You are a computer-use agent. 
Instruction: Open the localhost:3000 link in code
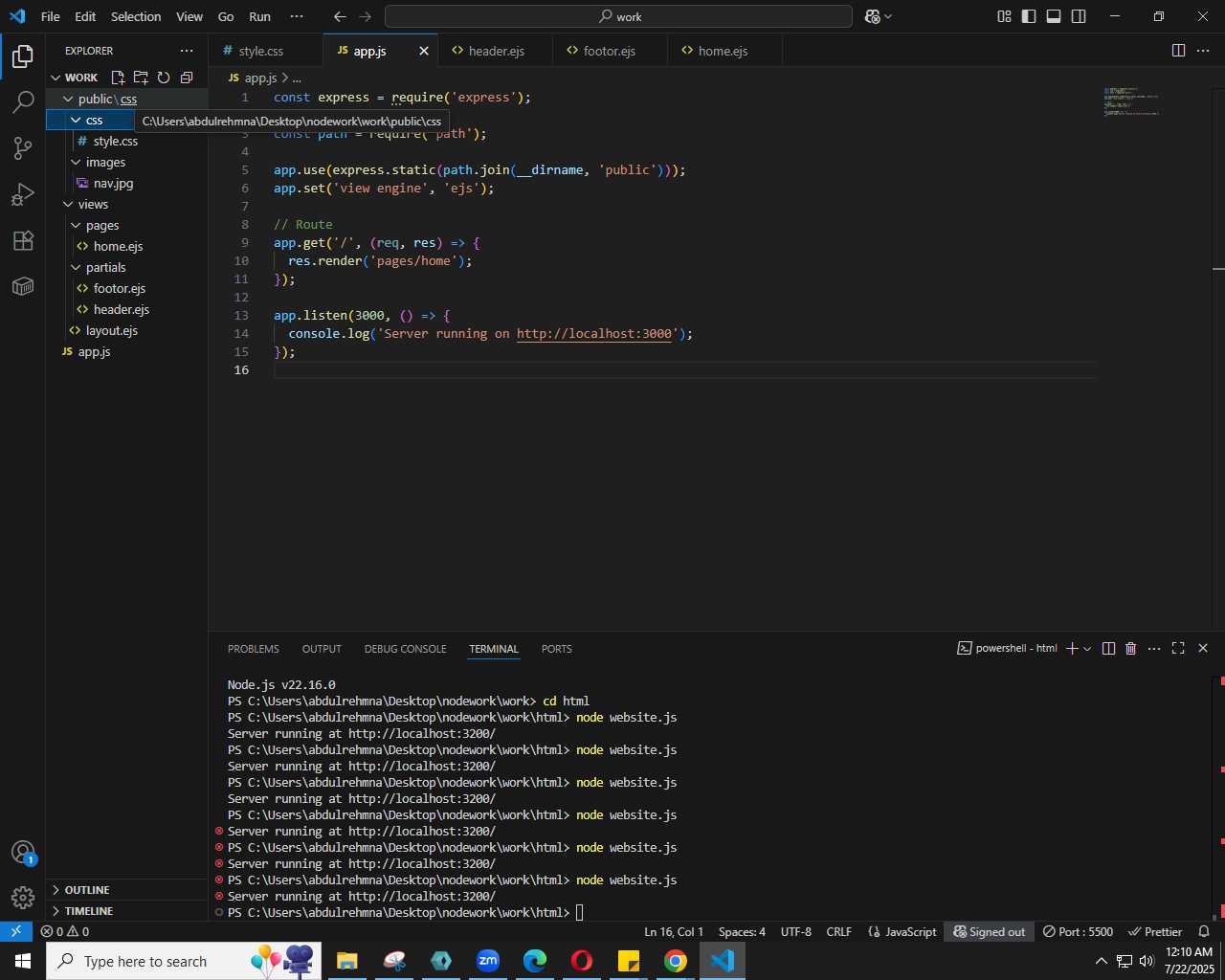tap(594, 334)
